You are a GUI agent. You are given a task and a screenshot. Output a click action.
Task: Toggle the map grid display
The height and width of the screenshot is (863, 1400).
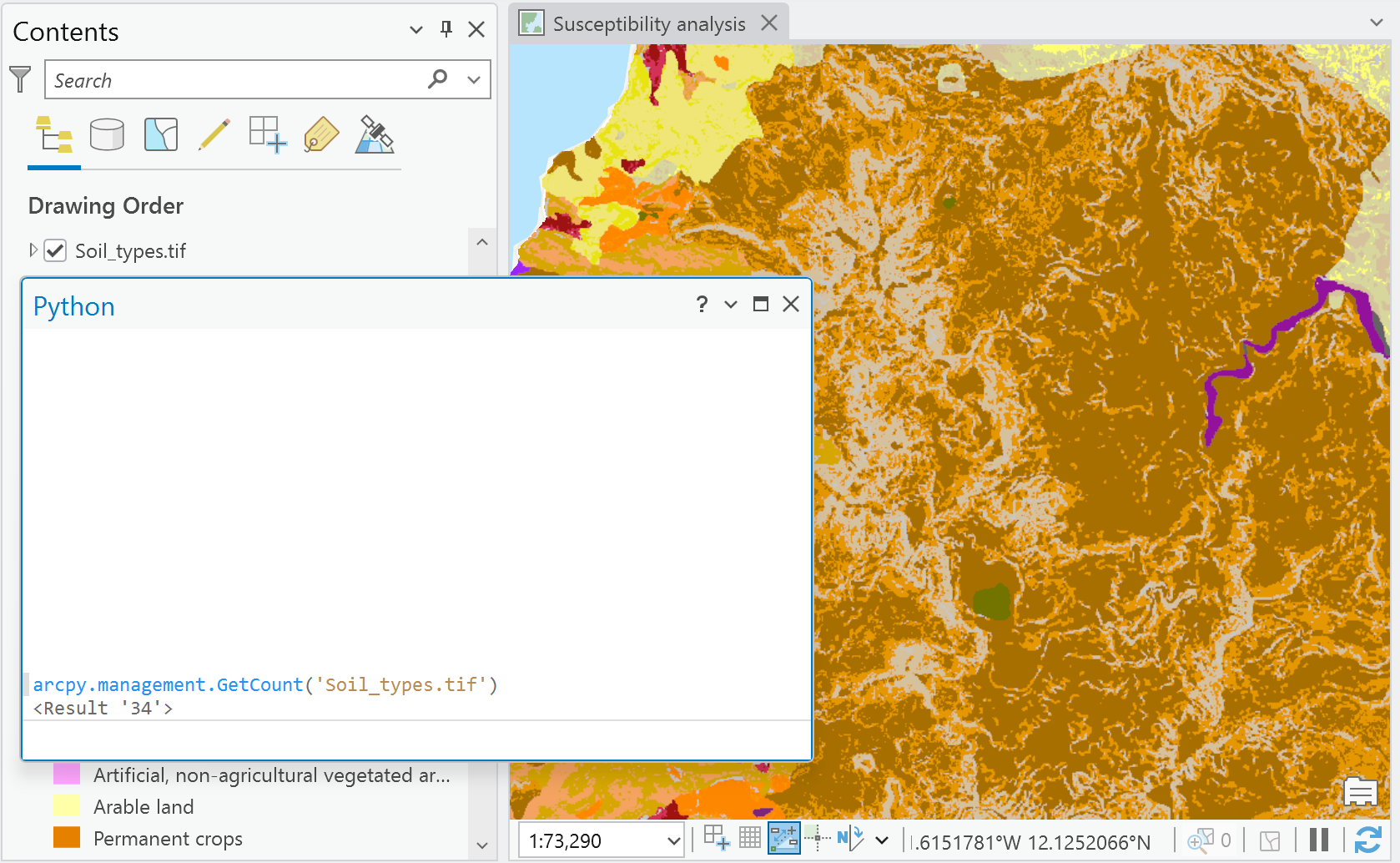click(750, 838)
